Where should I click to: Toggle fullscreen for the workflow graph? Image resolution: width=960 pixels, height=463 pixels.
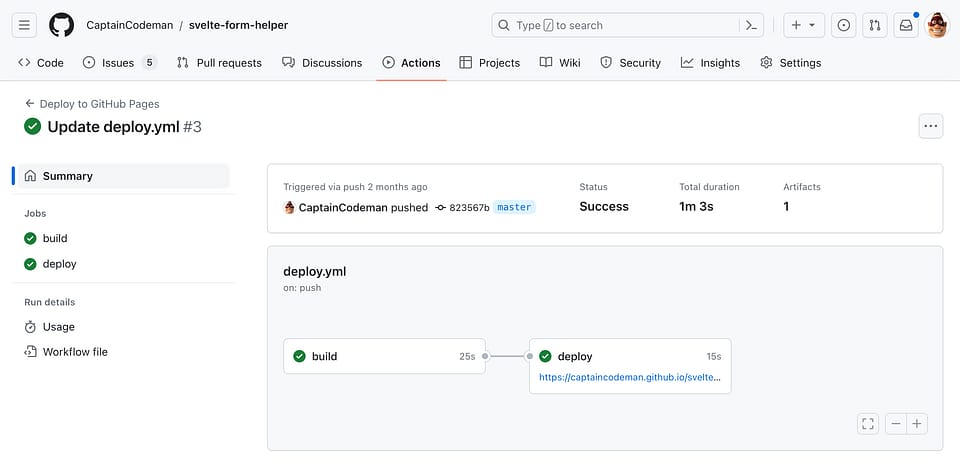click(868, 424)
